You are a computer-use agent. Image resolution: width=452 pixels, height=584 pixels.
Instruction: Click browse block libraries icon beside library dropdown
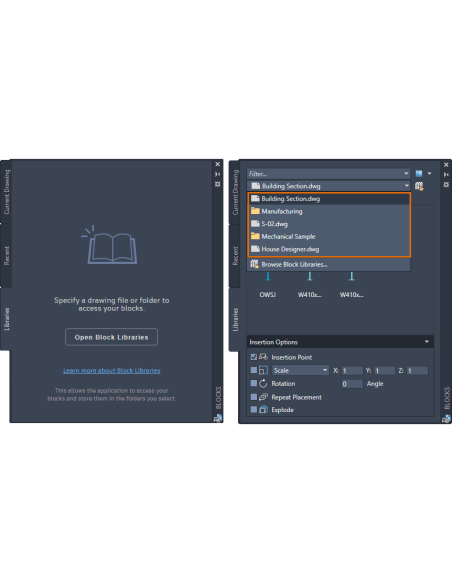419,186
